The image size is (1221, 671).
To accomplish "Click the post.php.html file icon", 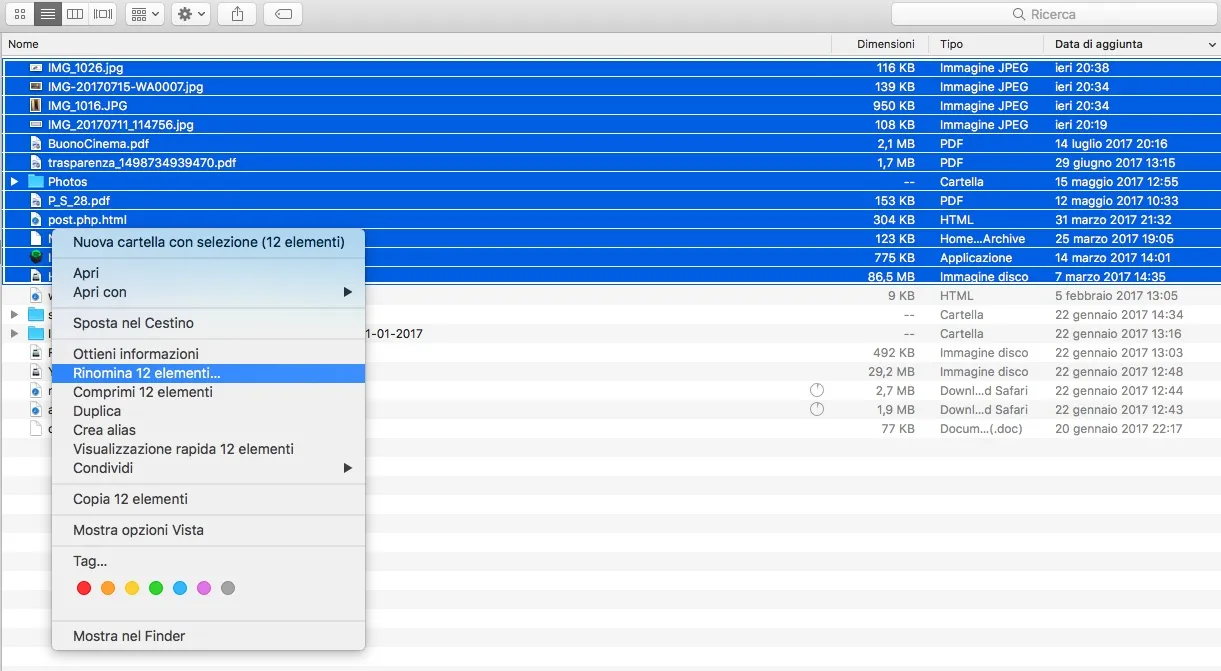I will pyautogui.click(x=36, y=220).
